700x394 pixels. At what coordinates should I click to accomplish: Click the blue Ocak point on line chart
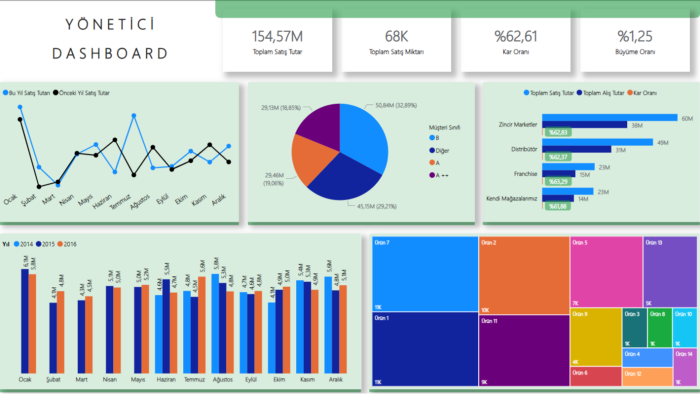click(x=20, y=107)
